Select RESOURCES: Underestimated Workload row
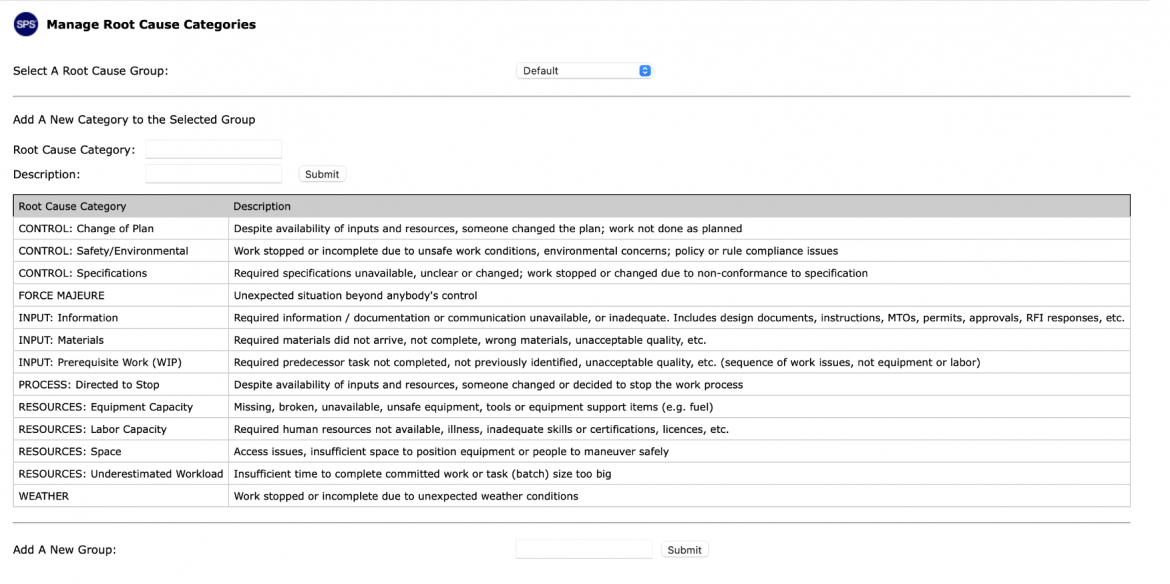Image resolution: width=1170 pixels, height=584 pixels. click(572, 474)
